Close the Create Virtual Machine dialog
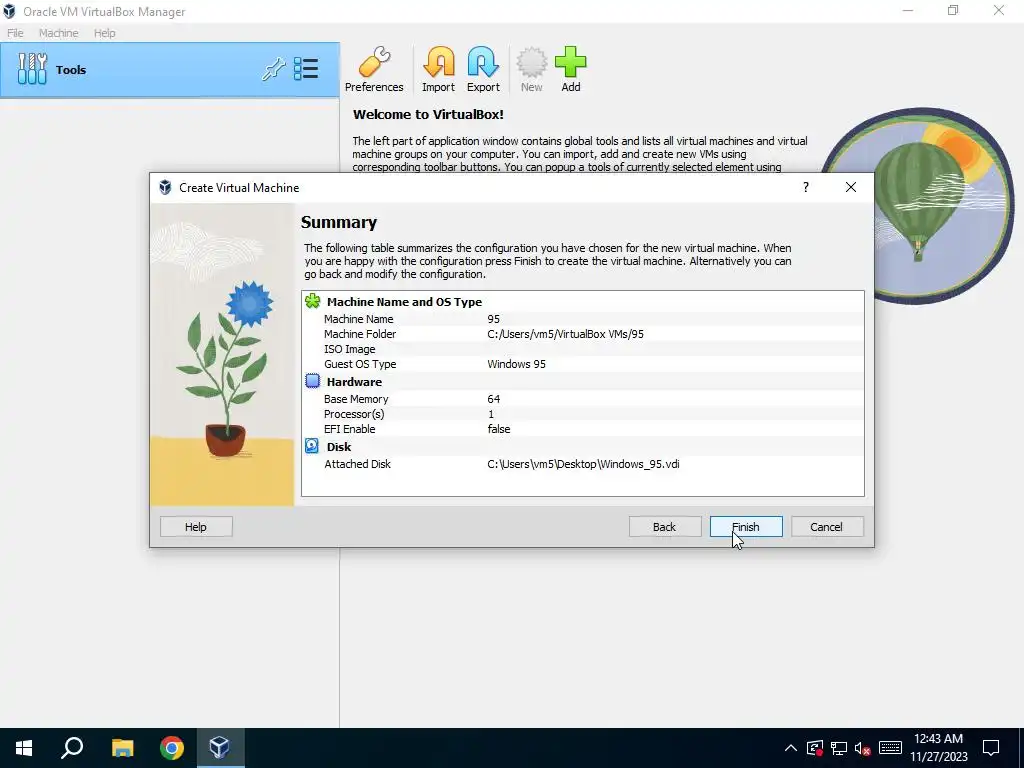Image resolution: width=1024 pixels, height=768 pixels. 850,187
